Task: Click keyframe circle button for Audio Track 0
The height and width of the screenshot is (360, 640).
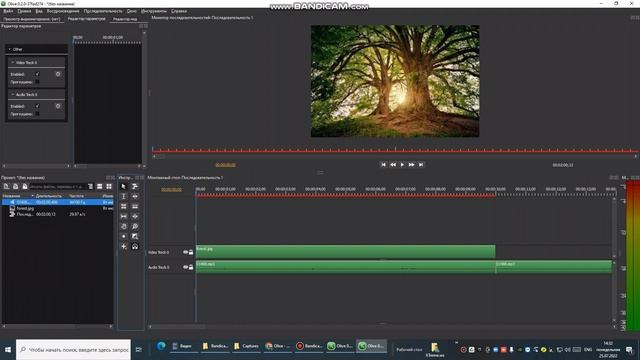Action: [58, 106]
